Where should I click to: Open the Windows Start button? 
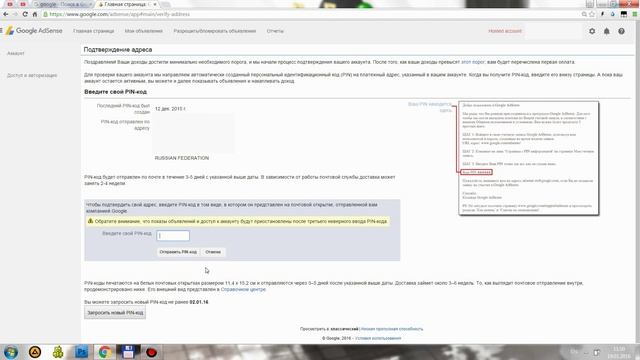coord(11,352)
